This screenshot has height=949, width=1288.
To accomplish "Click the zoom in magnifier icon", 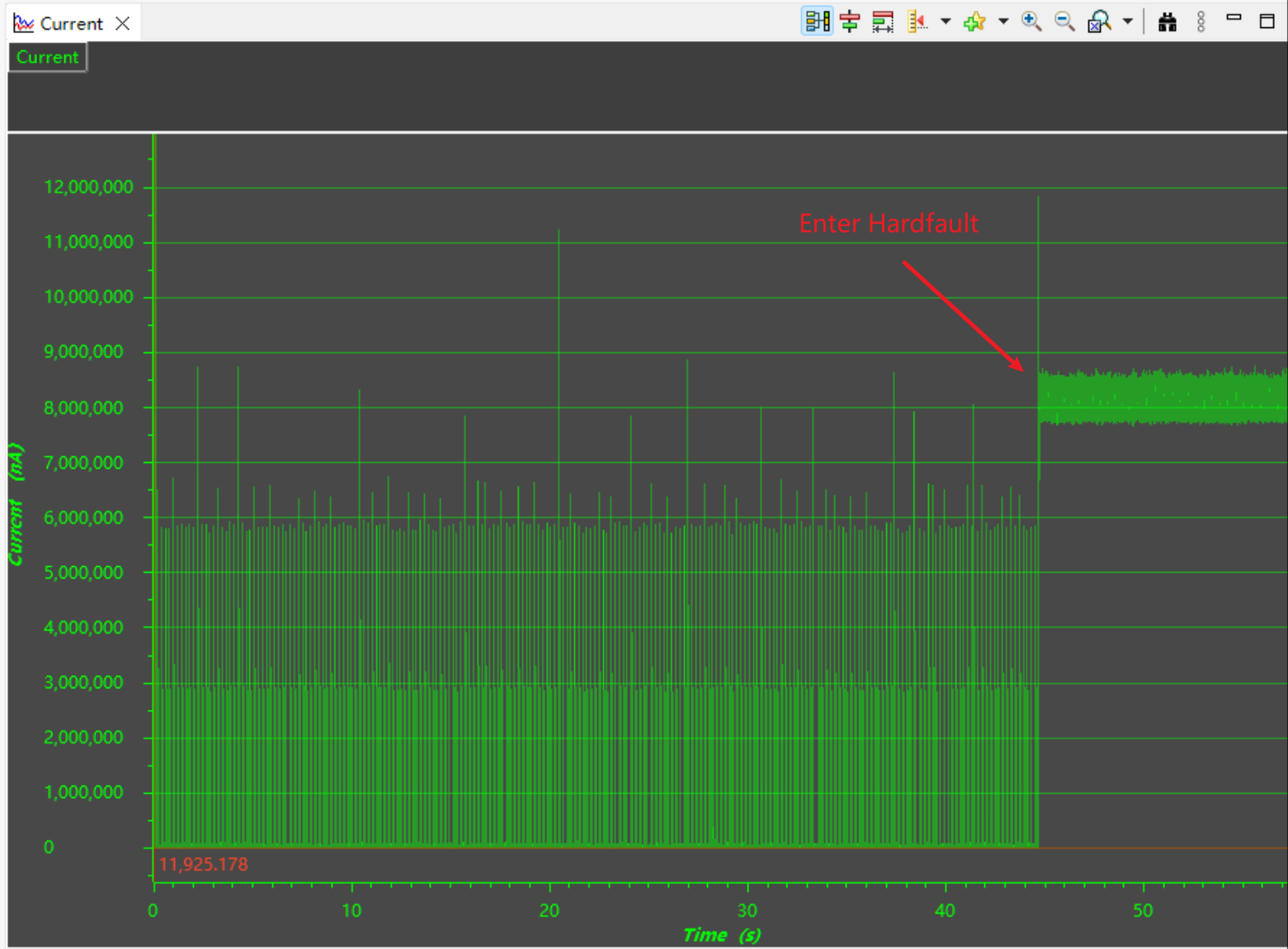I will [1031, 21].
